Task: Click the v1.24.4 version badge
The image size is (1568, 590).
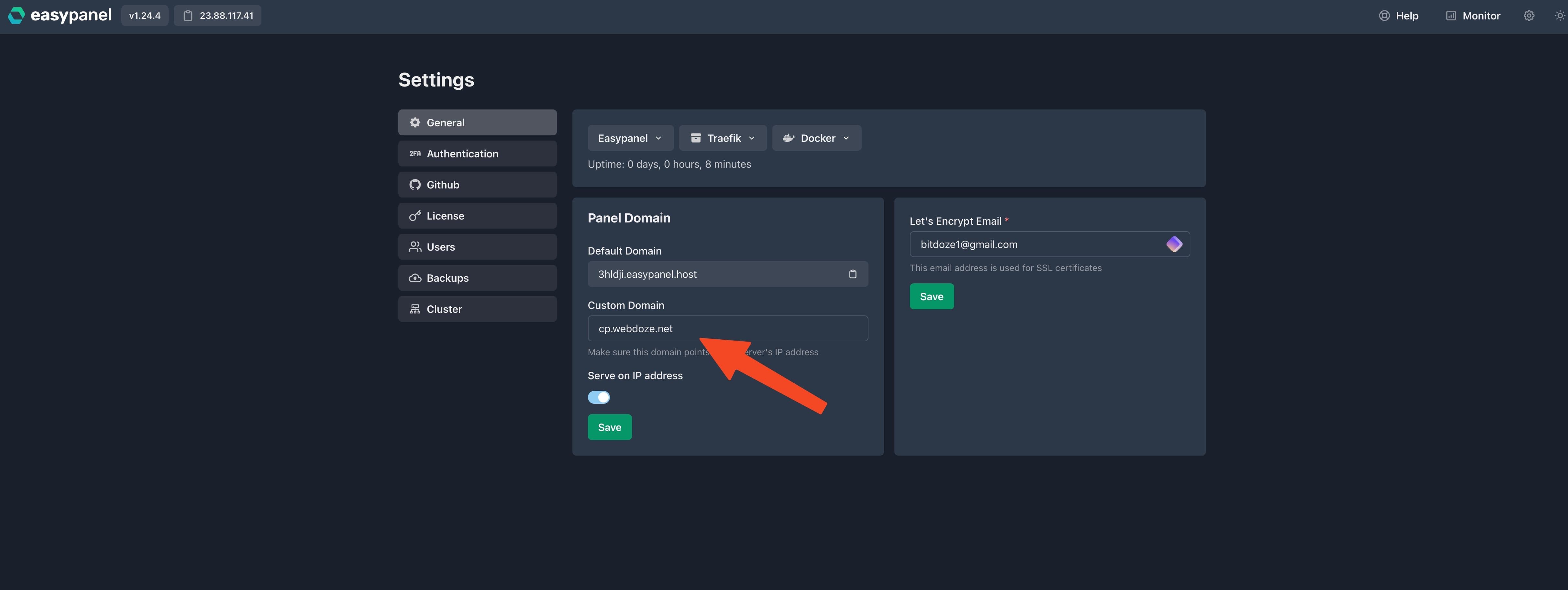Action: pos(145,16)
